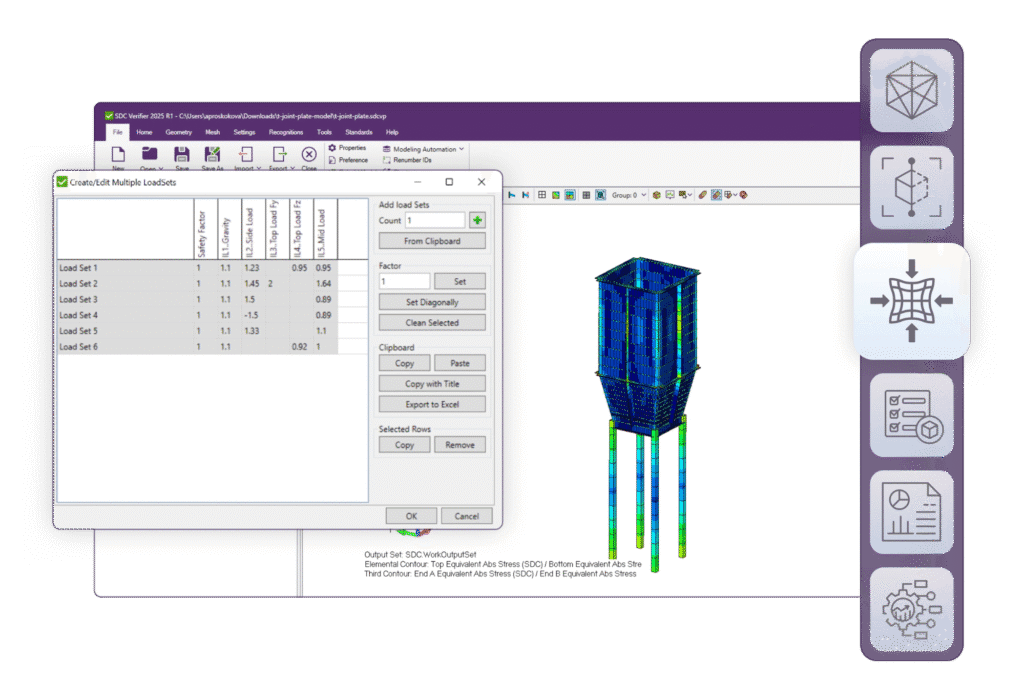This screenshot has height=700, width=1024.
Task: Click the Set Diagonally button
Action: tap(432, 302)
